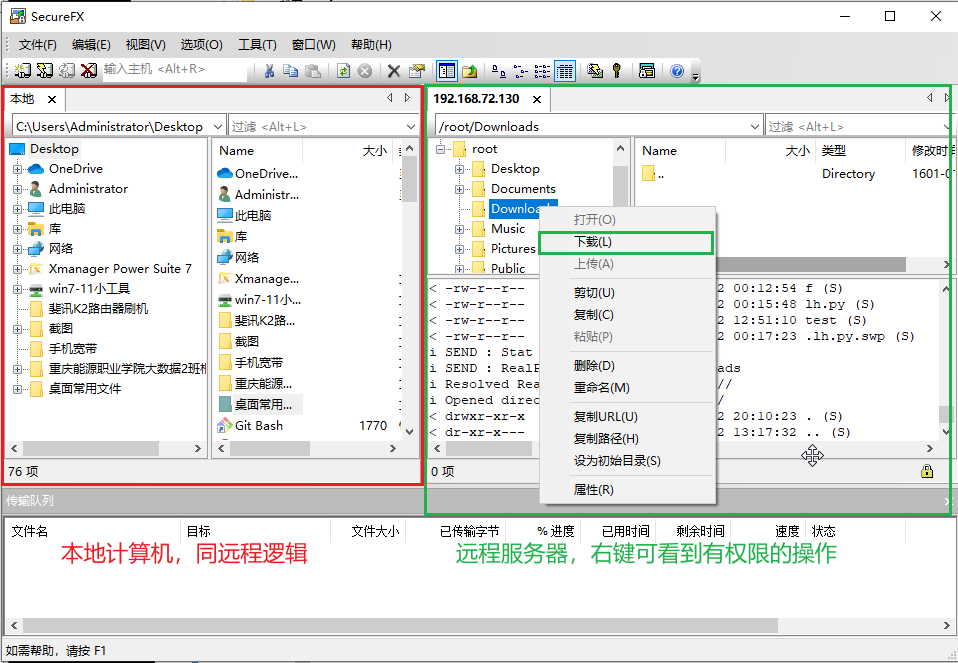The image size is (958, 663).
Task: Click the blue Help question-mark icon
Action: [x=677, y=71]
